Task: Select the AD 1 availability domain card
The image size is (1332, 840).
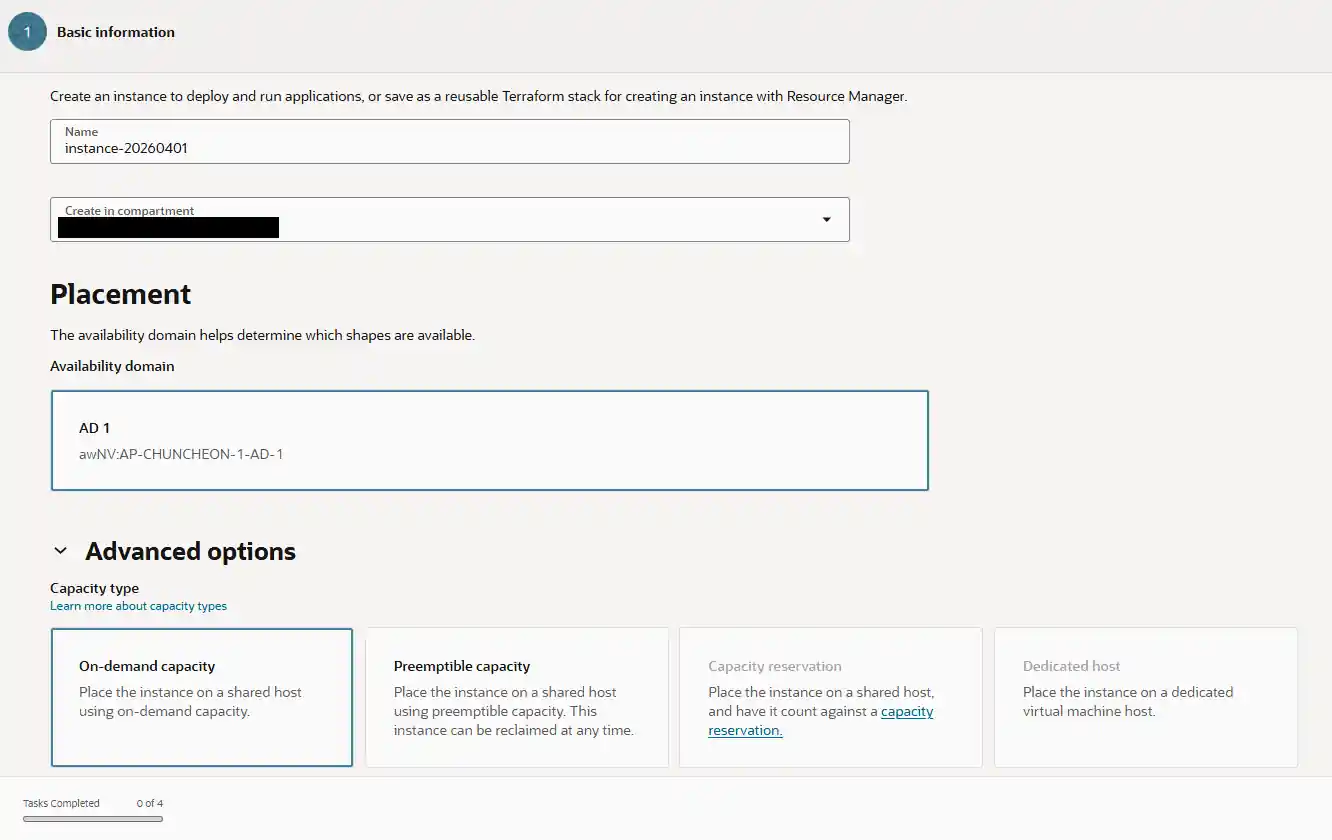Action: (x=489, y=440)
